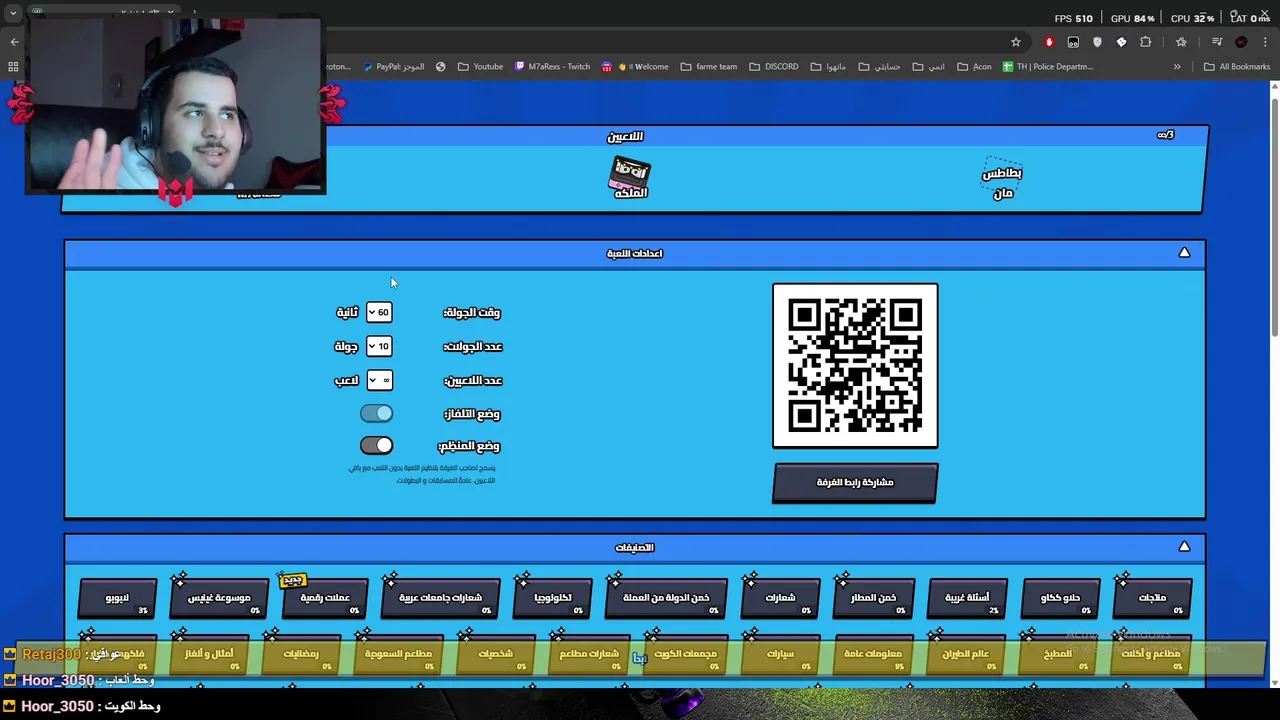Toggle organizer mode switch (وضع المنظم)

(x=377, y=445)
